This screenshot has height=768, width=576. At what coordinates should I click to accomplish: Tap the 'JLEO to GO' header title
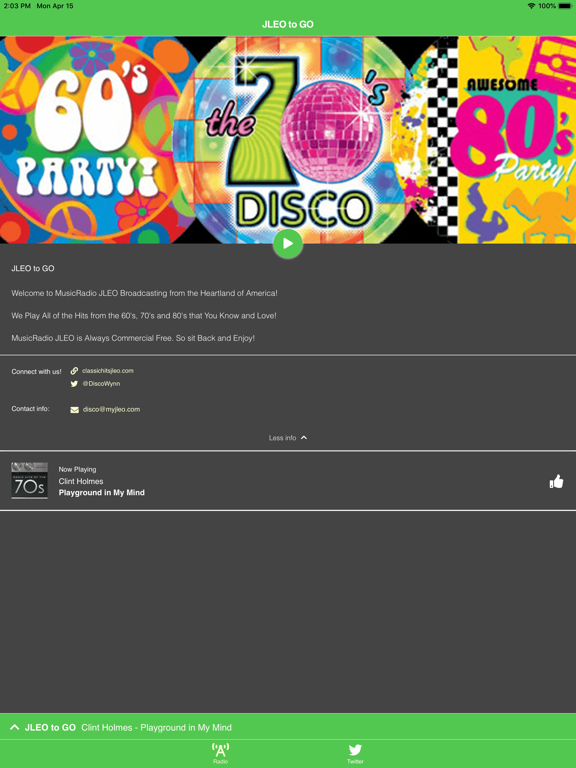288,24
